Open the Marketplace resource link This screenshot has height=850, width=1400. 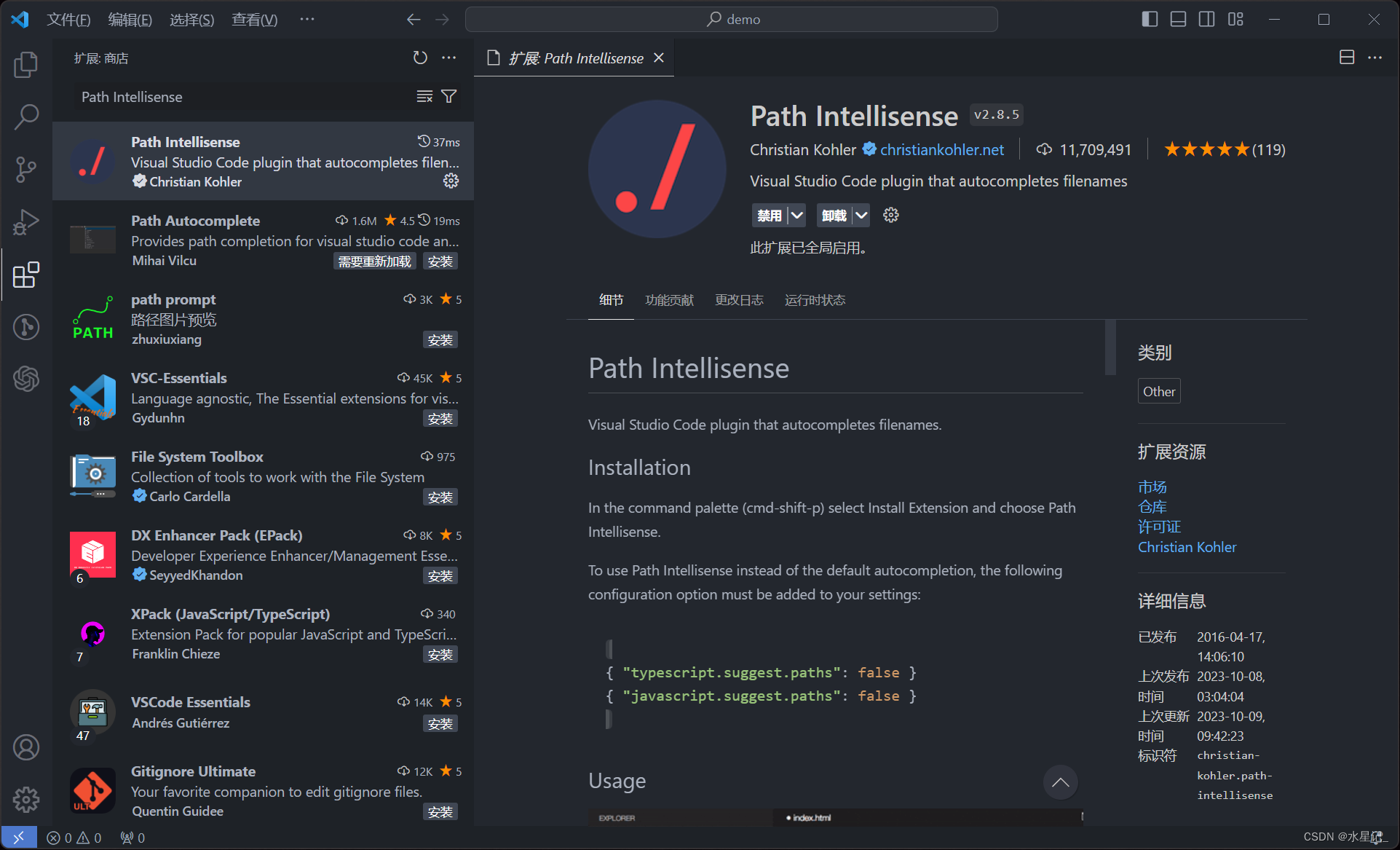click(x=1152, y=487)
